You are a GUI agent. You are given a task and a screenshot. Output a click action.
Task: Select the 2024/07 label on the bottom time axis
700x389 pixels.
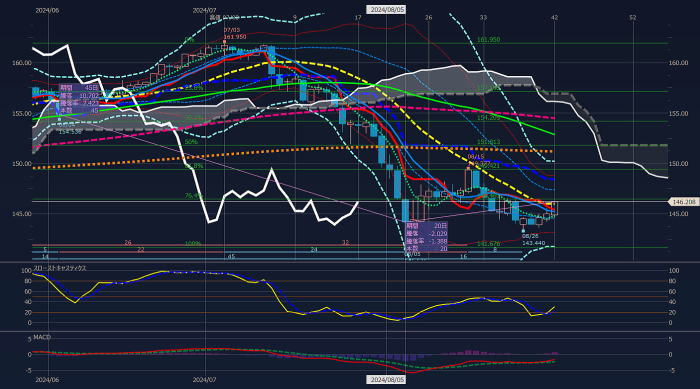204,380
